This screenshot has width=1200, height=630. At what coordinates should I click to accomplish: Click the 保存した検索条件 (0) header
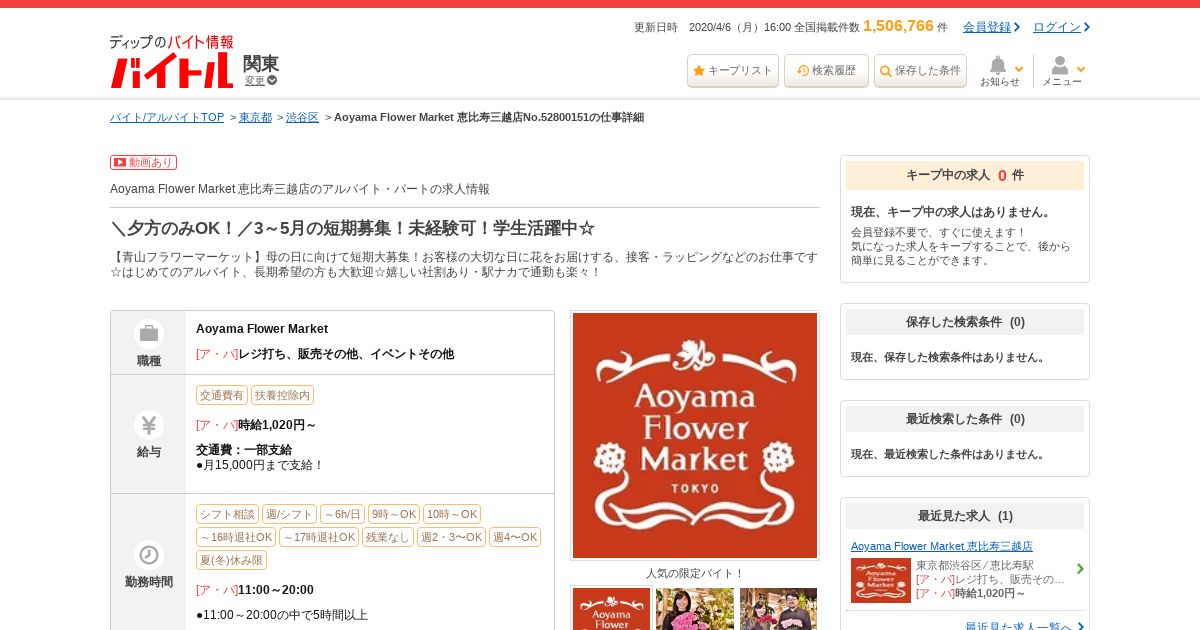coord(965,322)
